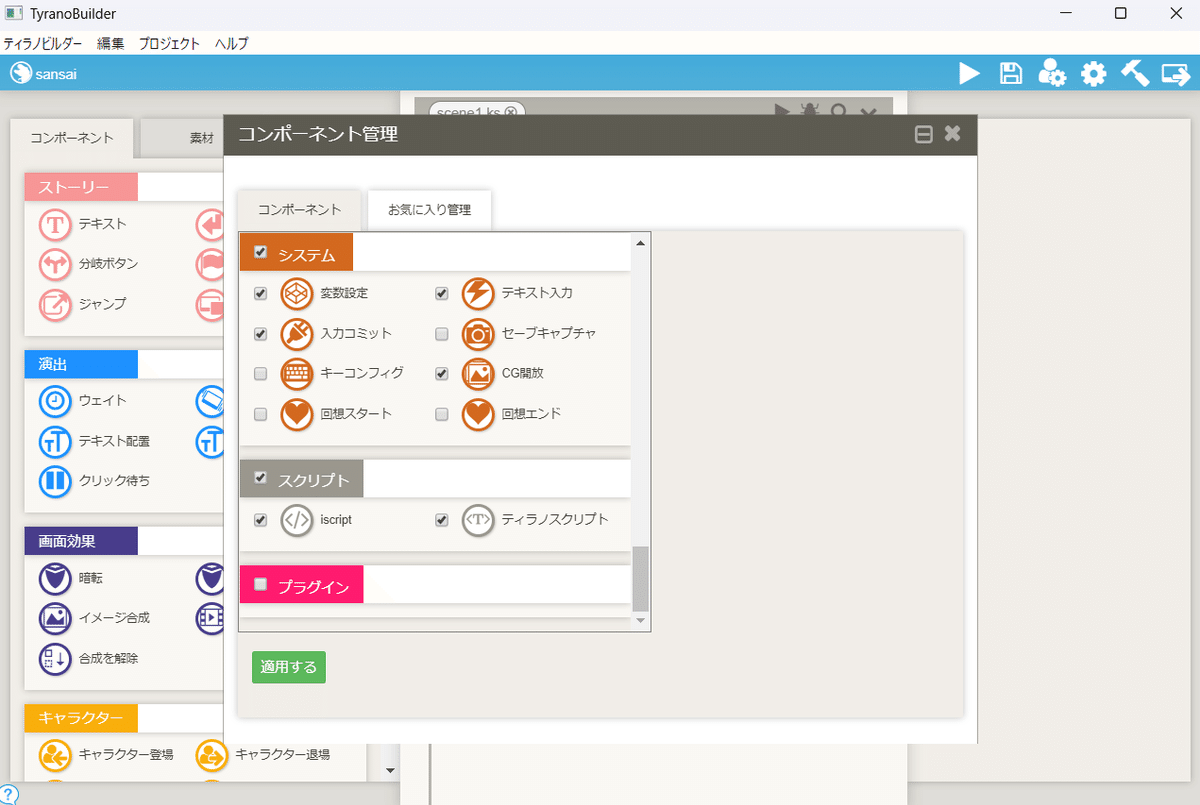
Task: Enable the プラグイン category checkbox
Action: (x=261, y=584)
